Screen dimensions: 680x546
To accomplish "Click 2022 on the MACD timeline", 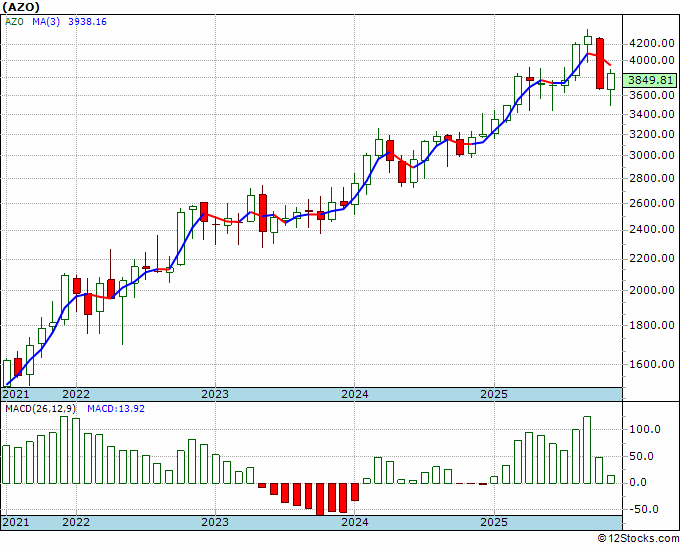I will coord(76,522).
